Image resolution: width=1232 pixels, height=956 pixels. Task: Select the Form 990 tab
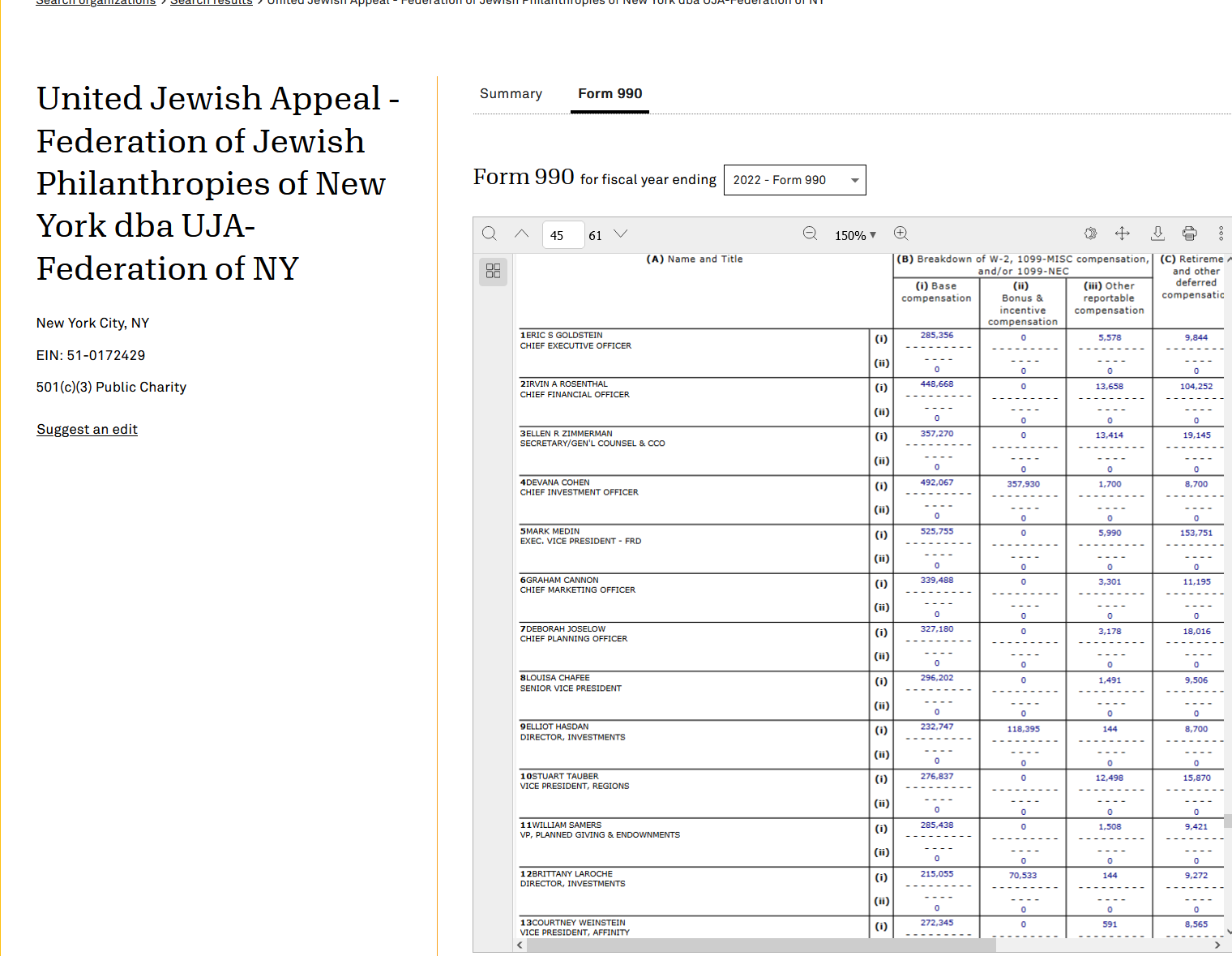pyautogui.click(x=610, y=94)
